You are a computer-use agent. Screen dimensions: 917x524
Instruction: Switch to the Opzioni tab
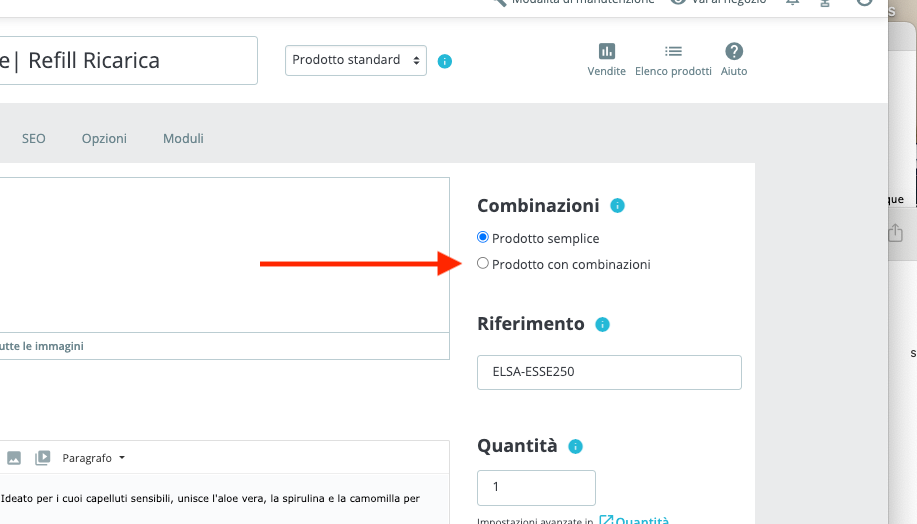(104, 139)
